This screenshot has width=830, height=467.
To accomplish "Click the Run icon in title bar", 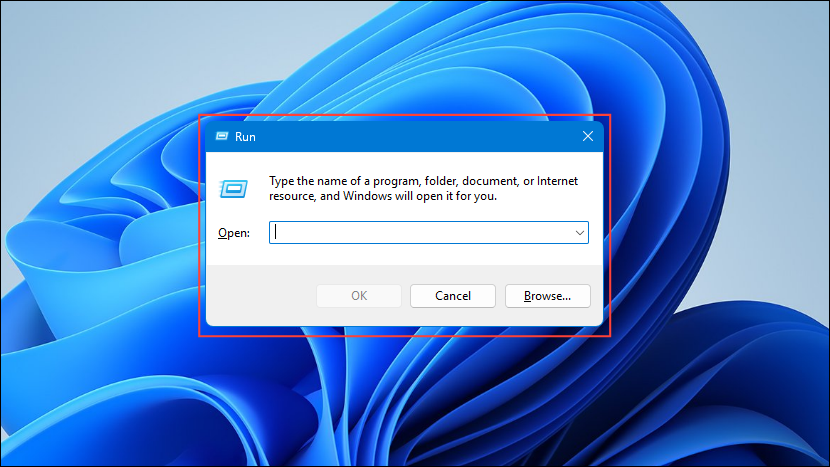I will click(x=222, y=137).
